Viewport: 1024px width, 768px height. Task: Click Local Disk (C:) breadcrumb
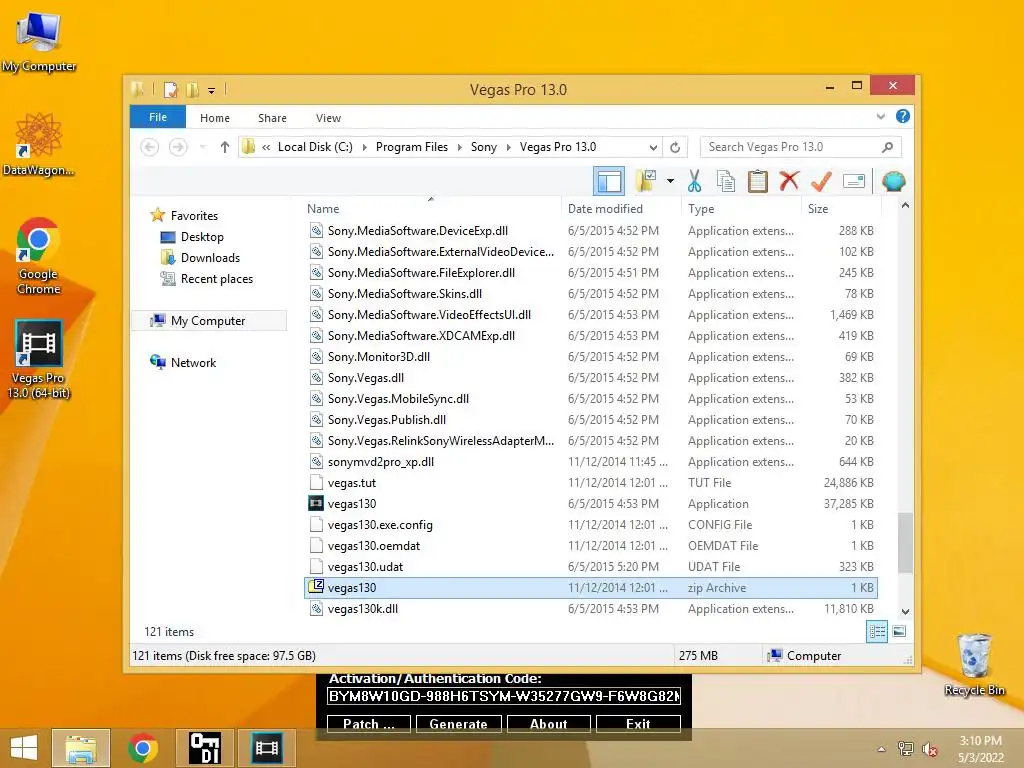[315, 147]
